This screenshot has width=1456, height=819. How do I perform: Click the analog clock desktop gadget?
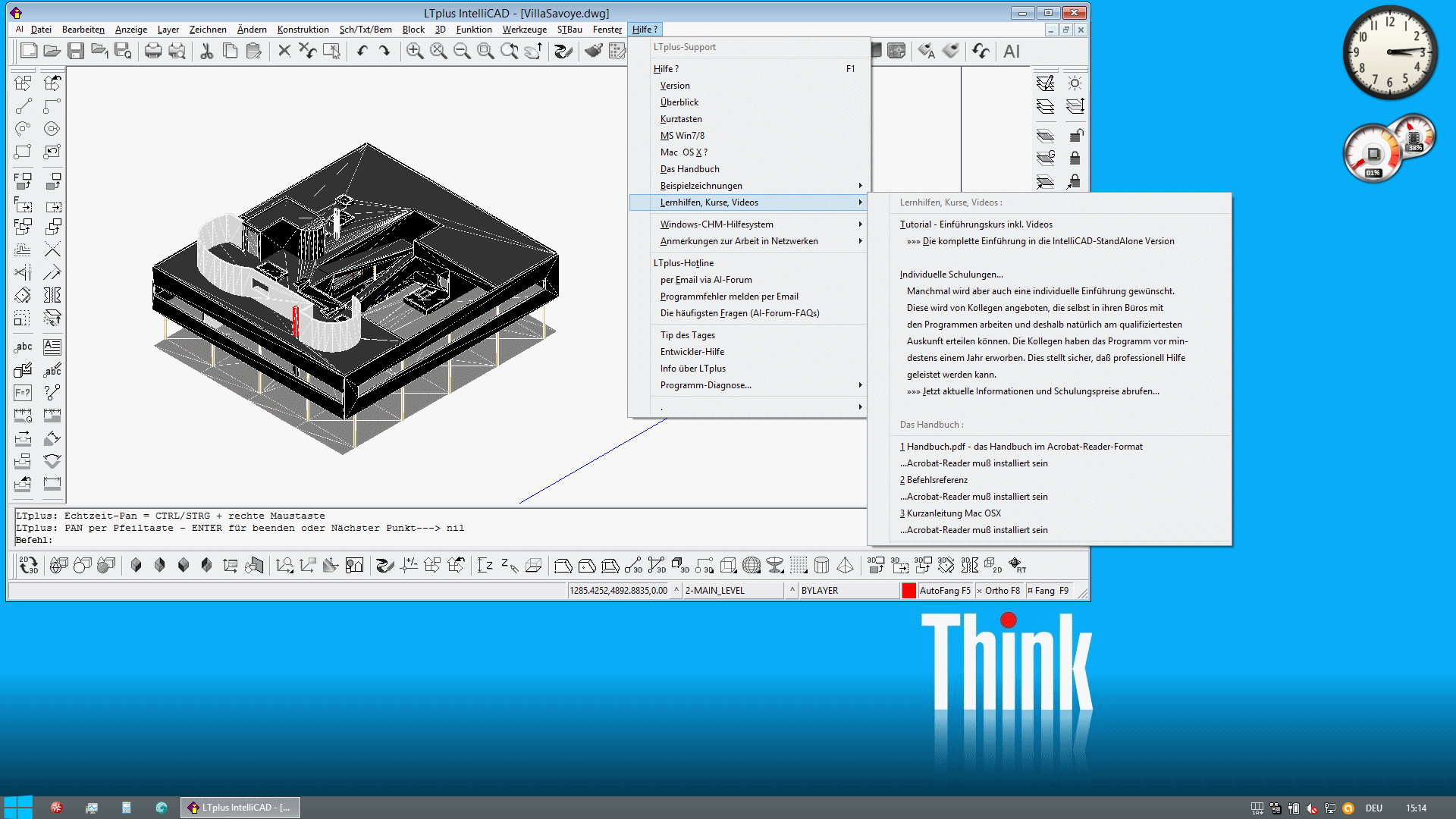coord(1390,52)
